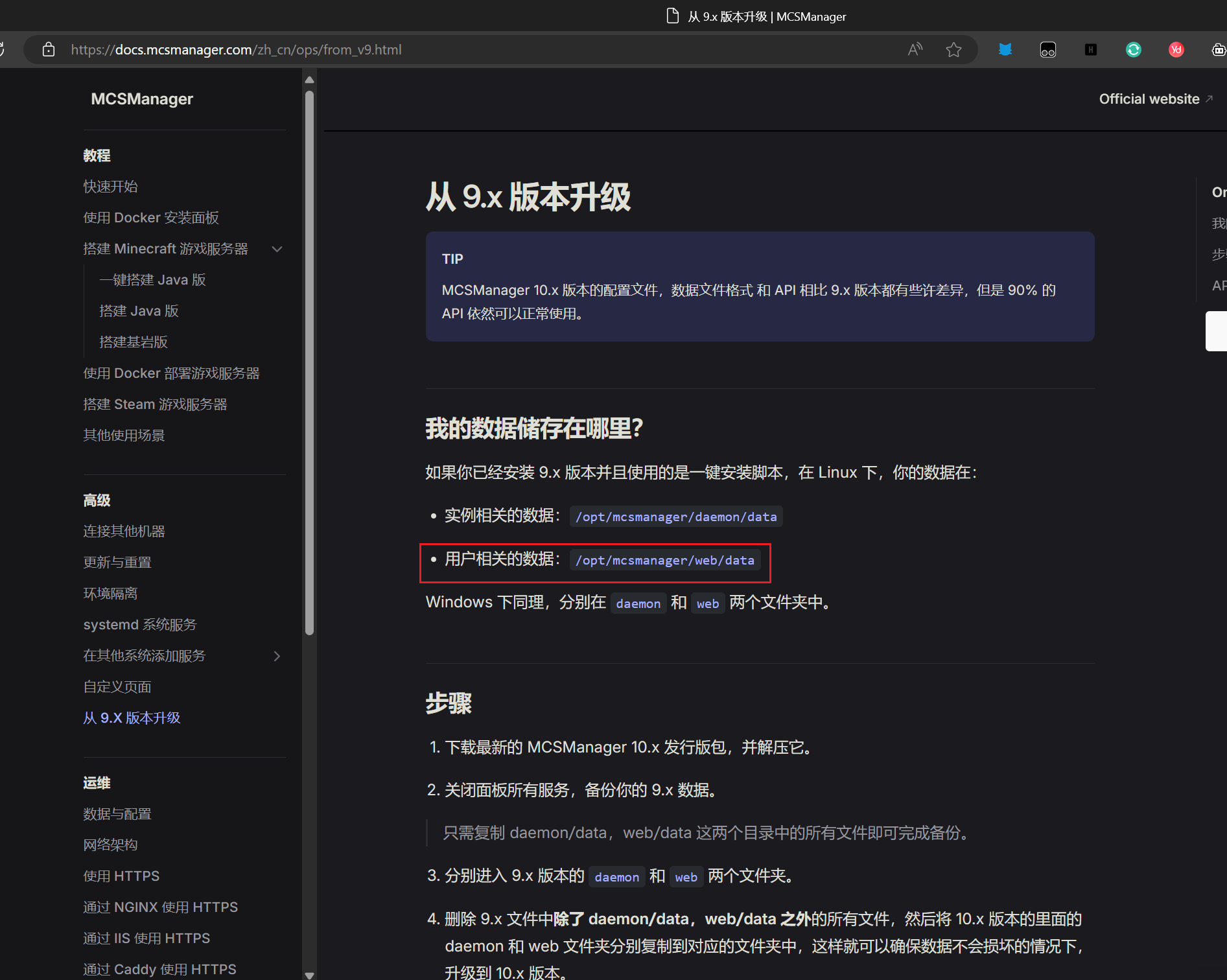Click the black H extension icon
The width and height of the screenshot is (1227, 980).
pyautogui.click(x=1090, y=49)
